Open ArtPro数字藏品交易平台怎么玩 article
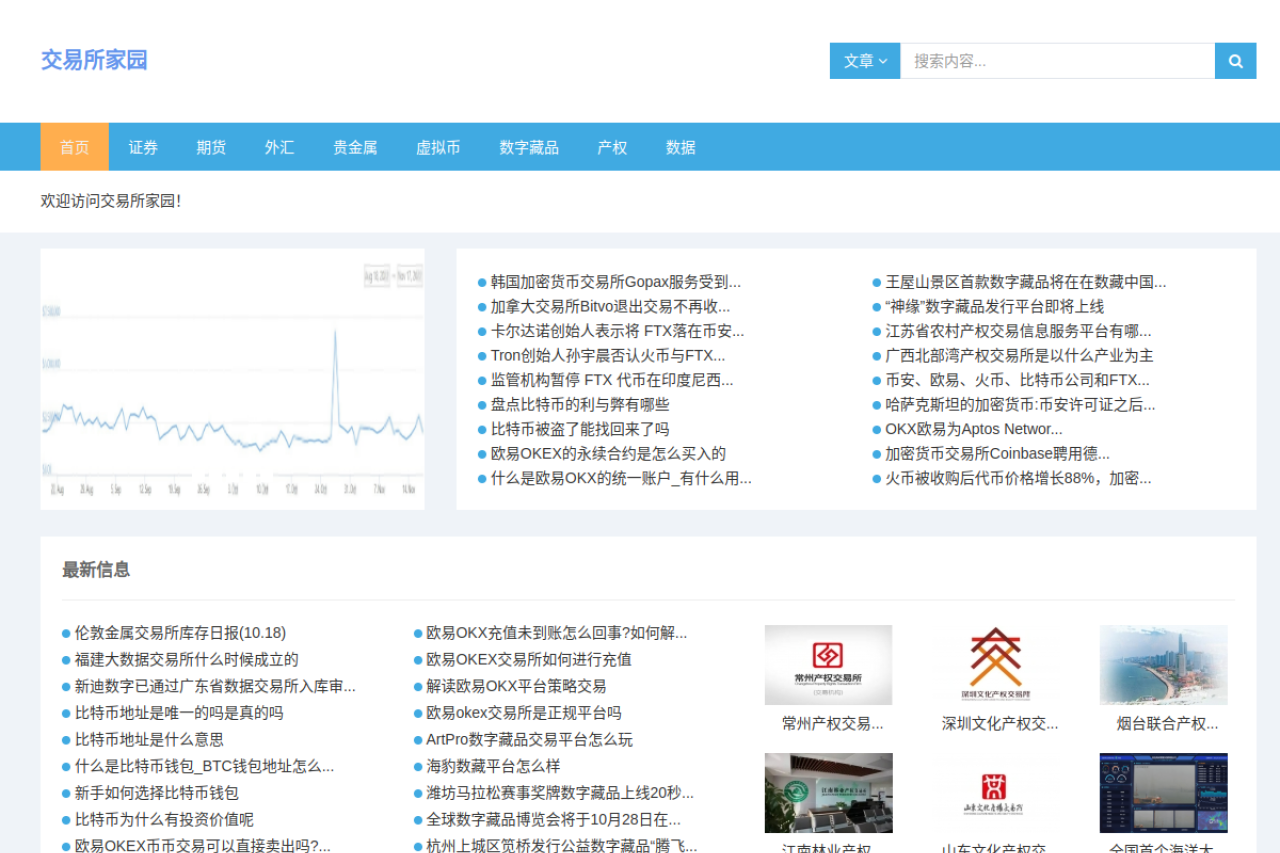Viewport: 1280px width, 853px height. [x=529, y=739]
